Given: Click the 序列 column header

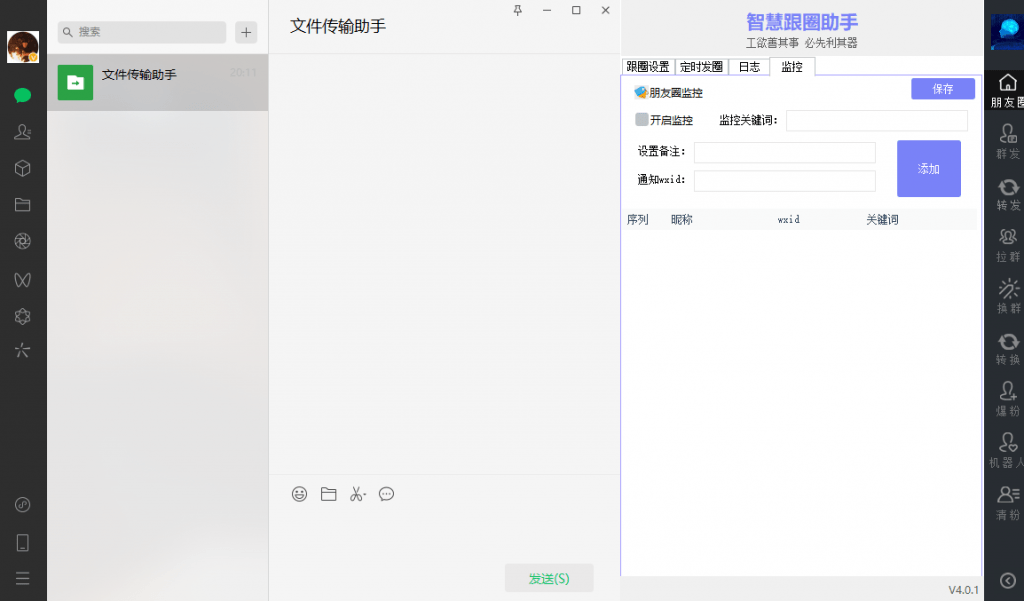Looking at the screenshot, I should click(638, 220).
